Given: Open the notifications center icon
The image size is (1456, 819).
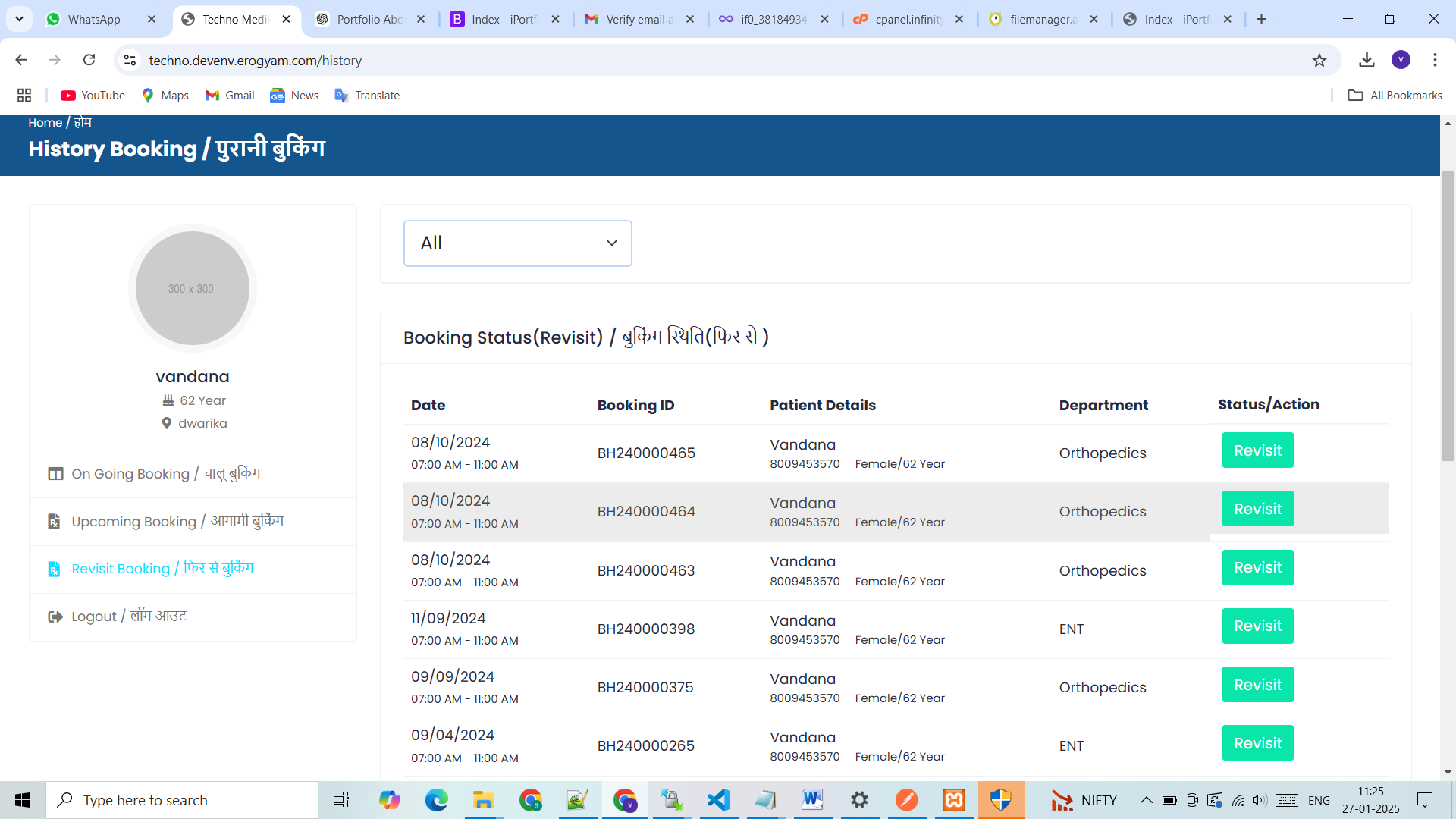Looking at the screenshot, I should tap(1425, 800).
